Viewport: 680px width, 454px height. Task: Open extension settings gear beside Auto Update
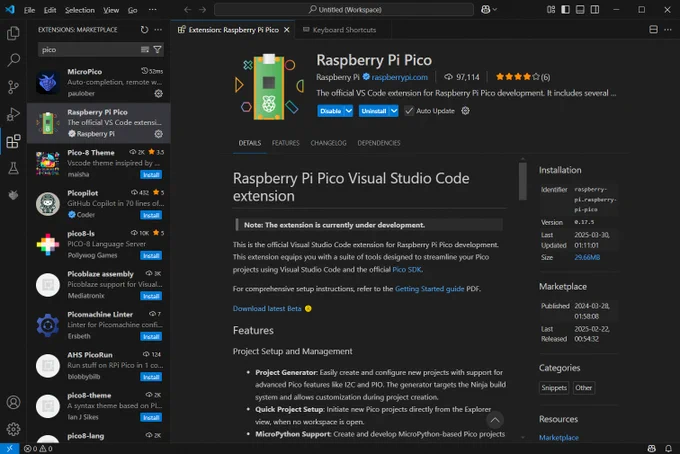[x=465, y=111]
